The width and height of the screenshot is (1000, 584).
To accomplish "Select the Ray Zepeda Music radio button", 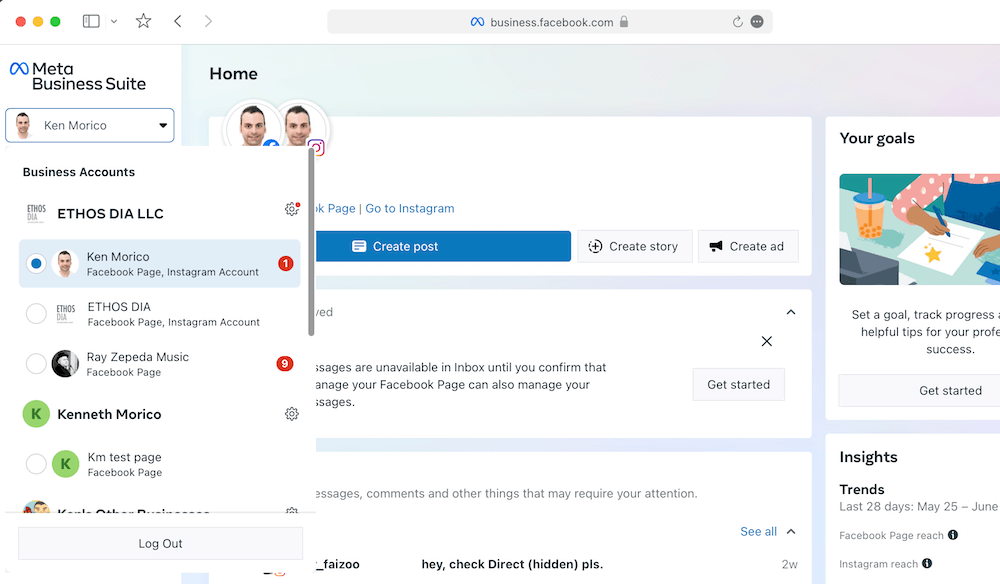I will point(36,364).
